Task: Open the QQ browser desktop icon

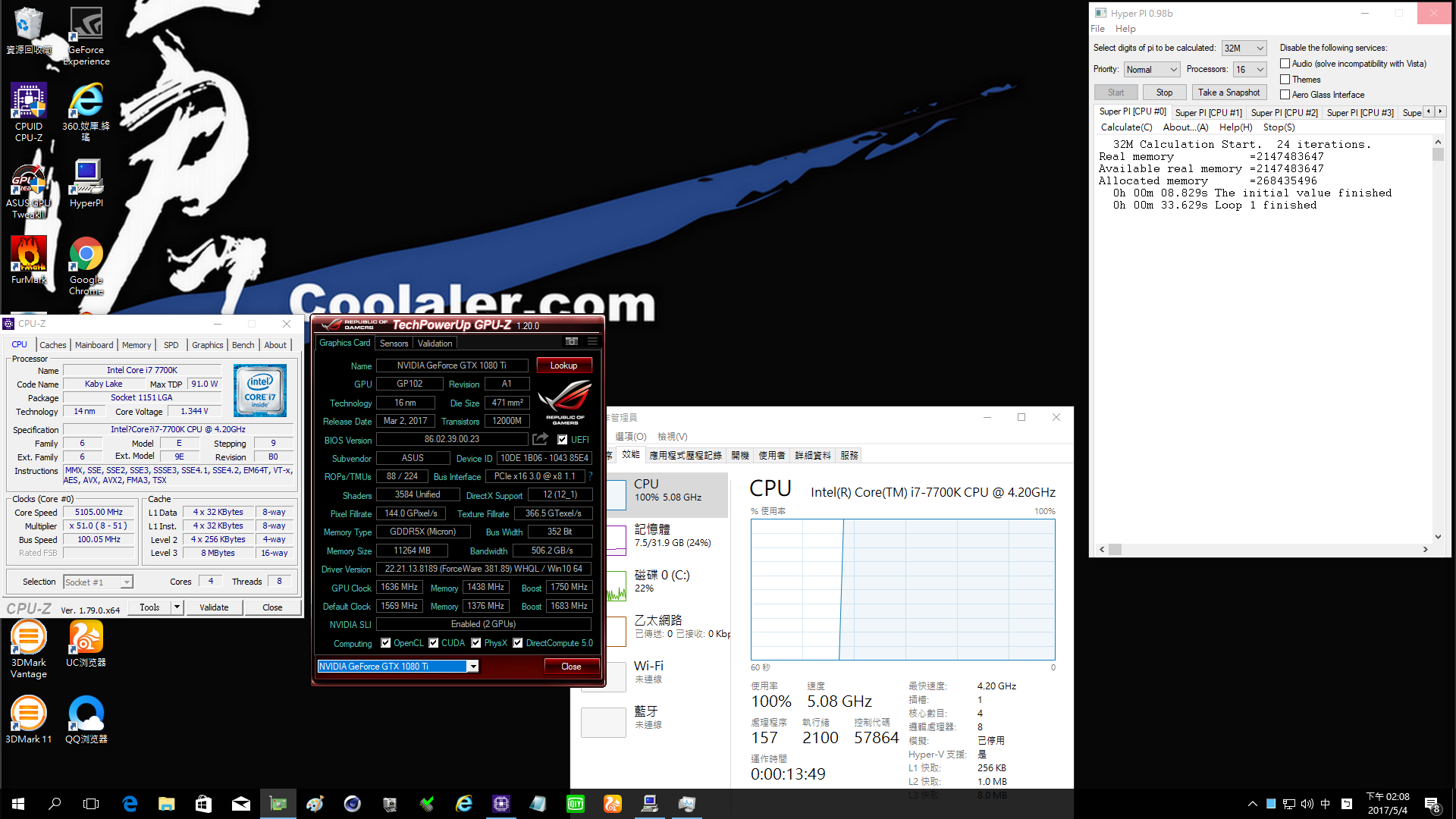Action: 86,720
